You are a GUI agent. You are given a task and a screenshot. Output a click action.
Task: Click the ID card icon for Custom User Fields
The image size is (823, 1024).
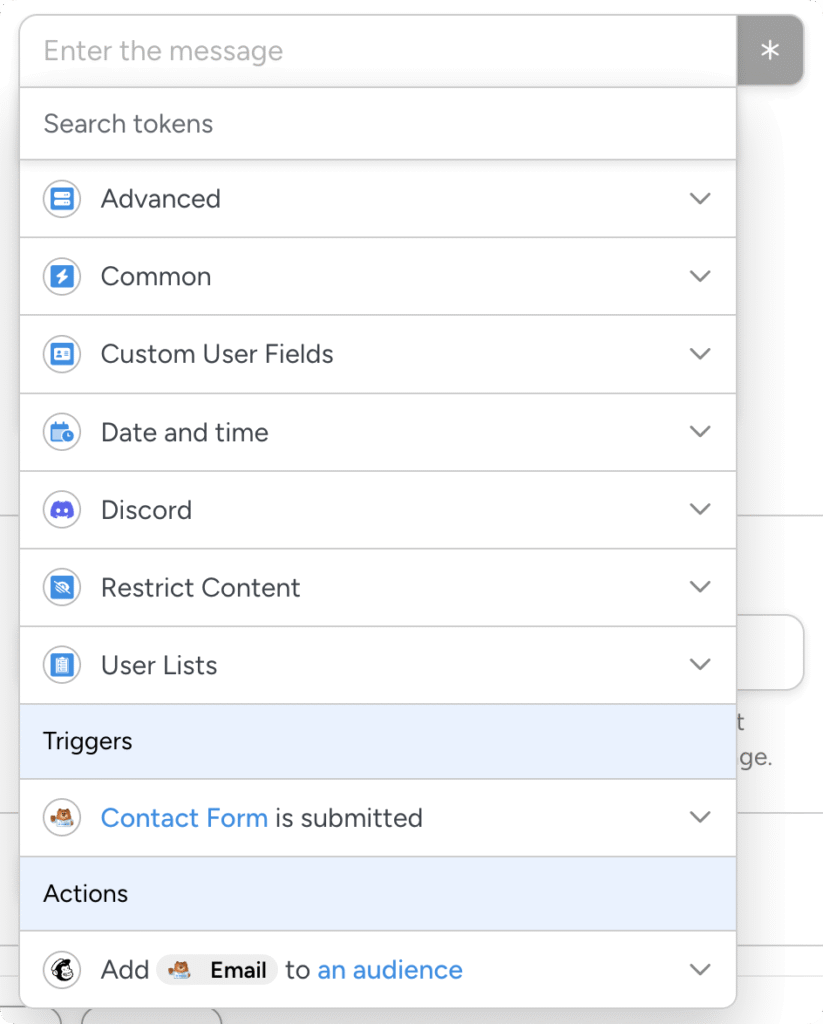[61, 354]
